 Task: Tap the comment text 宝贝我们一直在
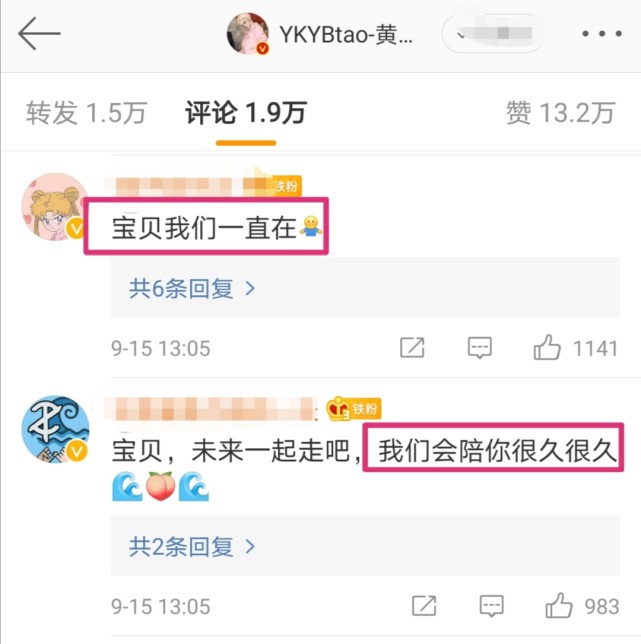(x=204, y=228)
